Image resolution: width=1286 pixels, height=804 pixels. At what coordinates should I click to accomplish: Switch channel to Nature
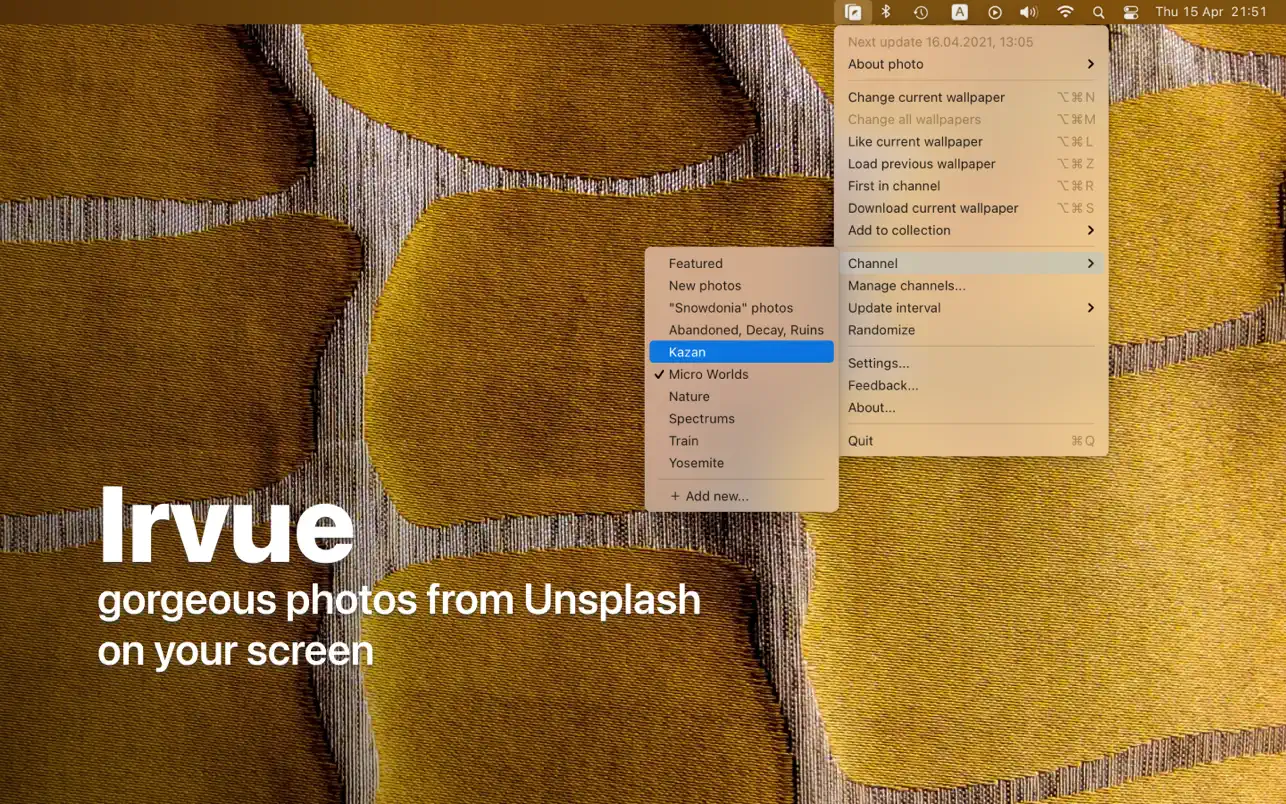coord(689,396)
